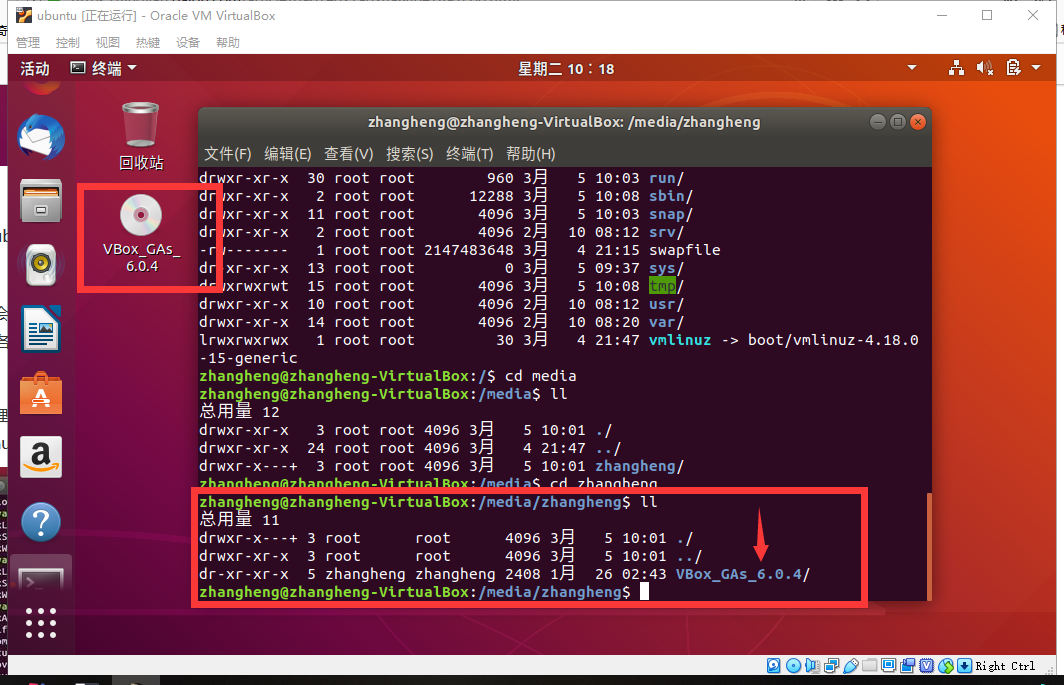The height and width of the screenshot is (685, 1064).
Task: Click the Amazon icon in the dock
Action: (x=41, y=457)
